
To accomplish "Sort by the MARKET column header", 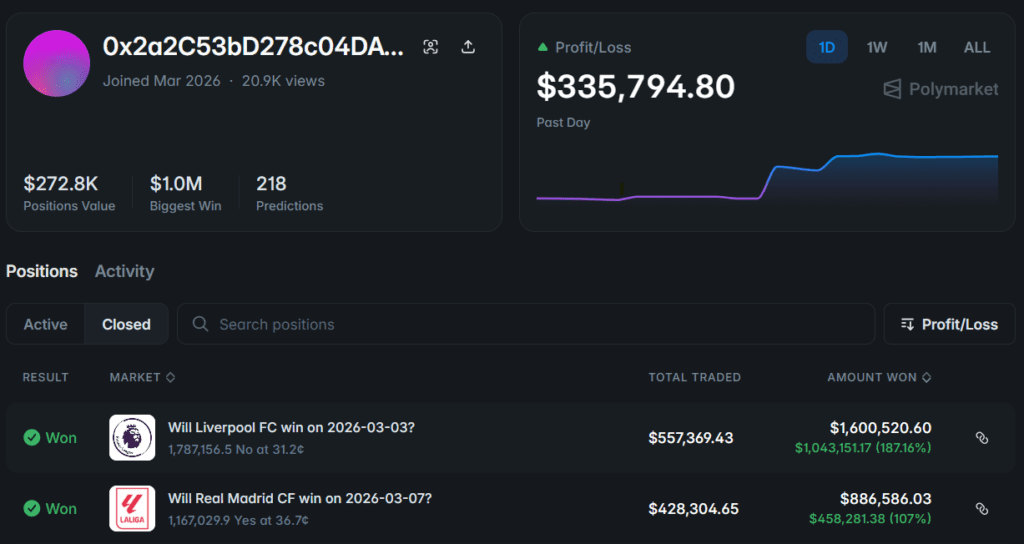I will click(142, 377).
